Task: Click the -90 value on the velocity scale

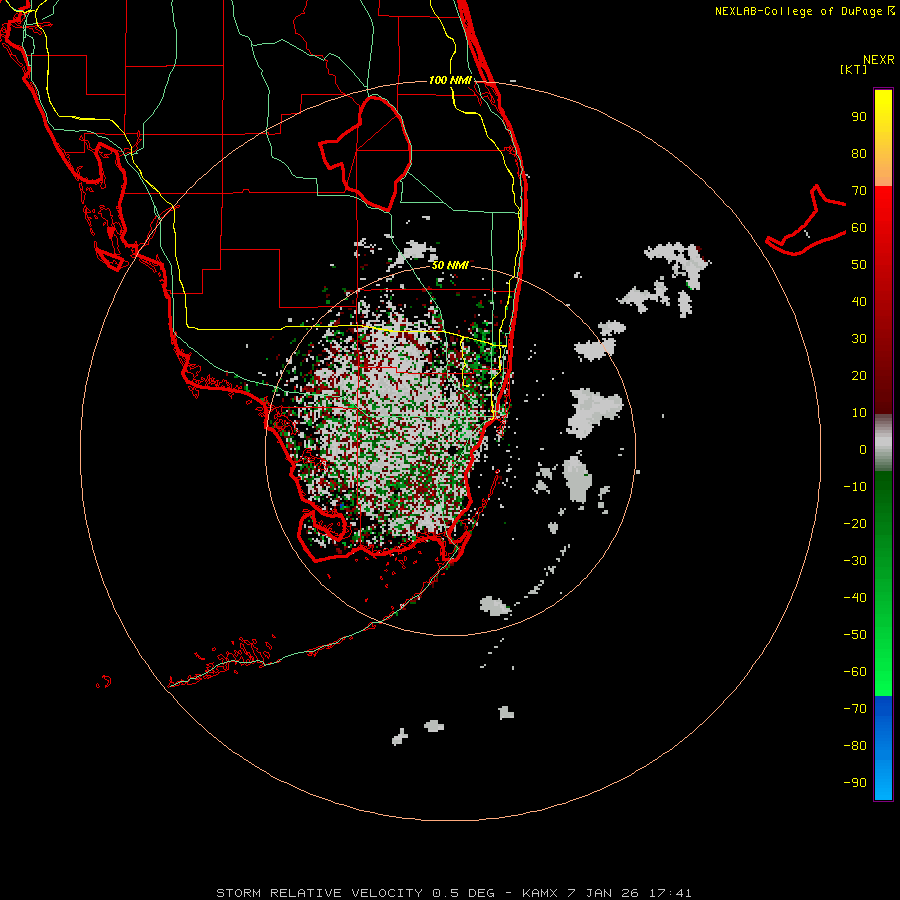Action: [x=855, y=783]
